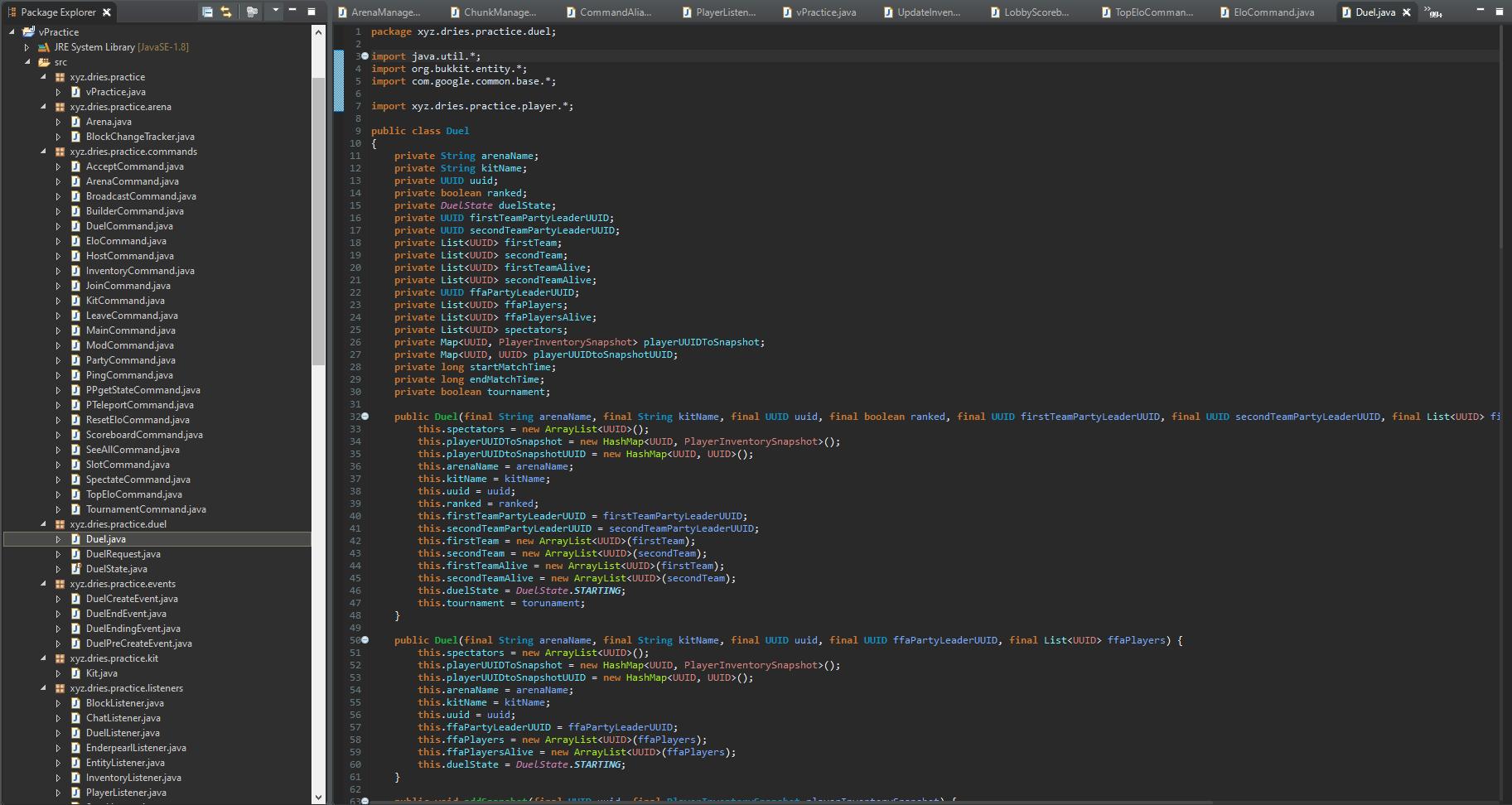This screenshot has width=1512, height=805.
Task: Open the Package Explorer View Menu dropdown
Action: [x=275, y=12]
